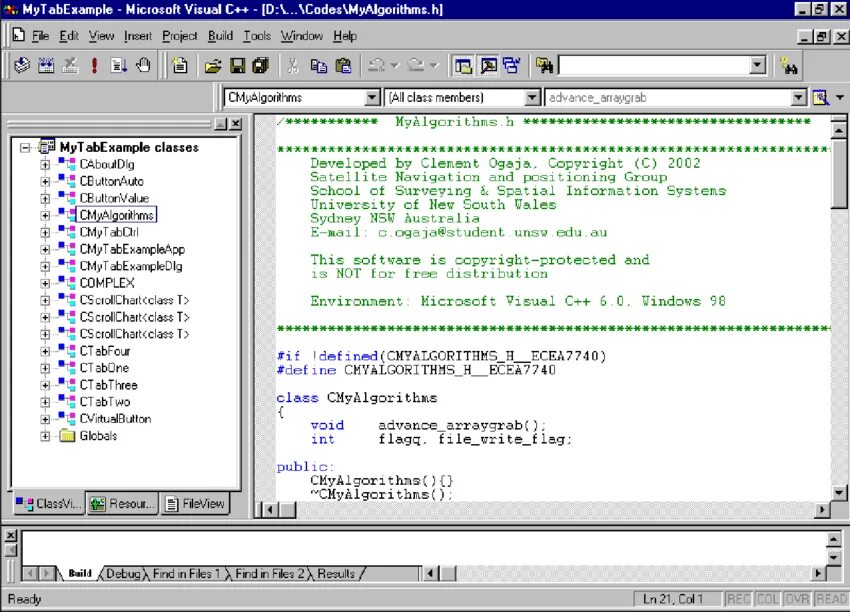Click the Build project toolbar icon
The width and height of the screenshot is (850, 612).
[46, 66]
